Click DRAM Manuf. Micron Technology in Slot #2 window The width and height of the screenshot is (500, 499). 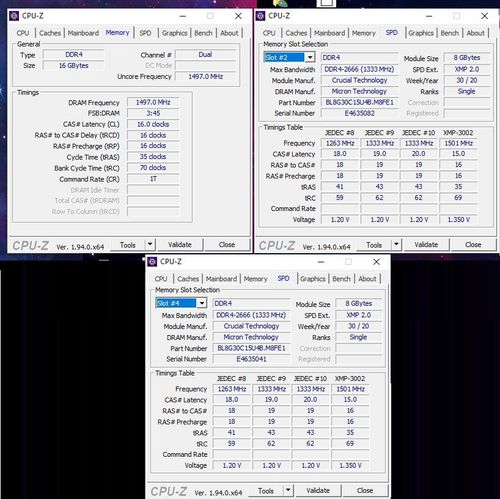click(360, 91)
